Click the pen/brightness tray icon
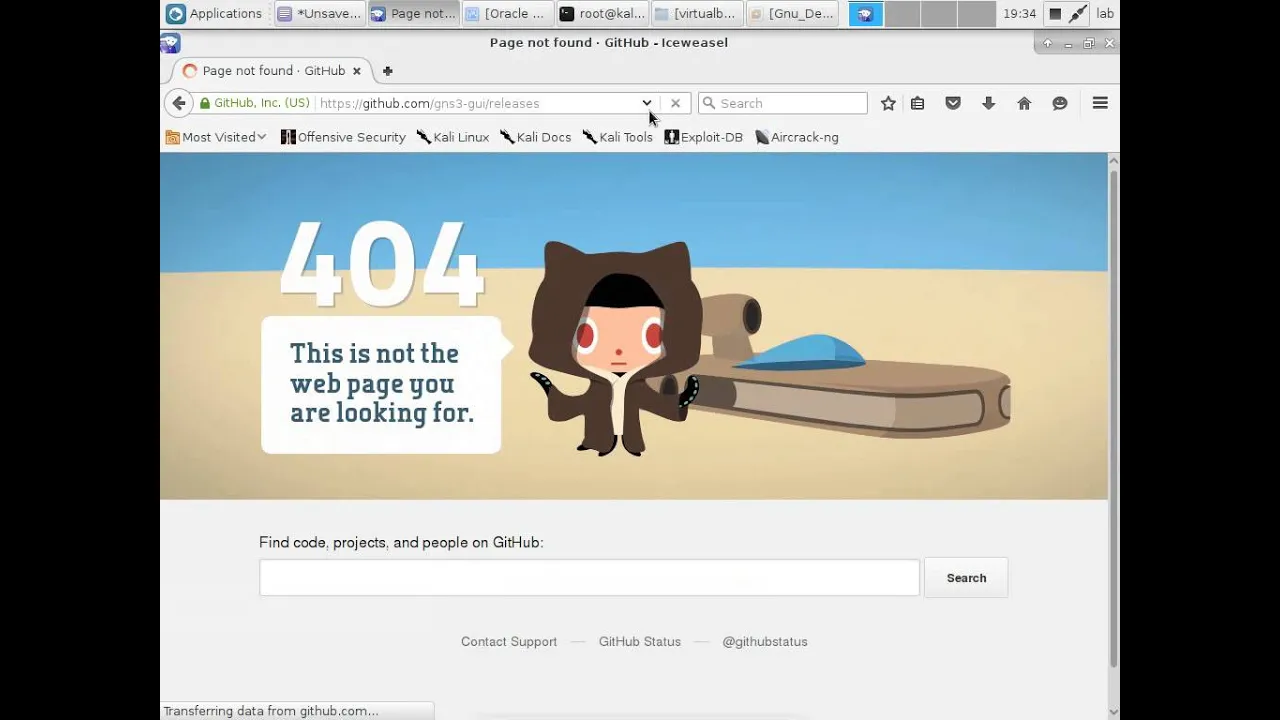The height and width of the screenshot is (720, 1280). click(x=1077, y=13)
